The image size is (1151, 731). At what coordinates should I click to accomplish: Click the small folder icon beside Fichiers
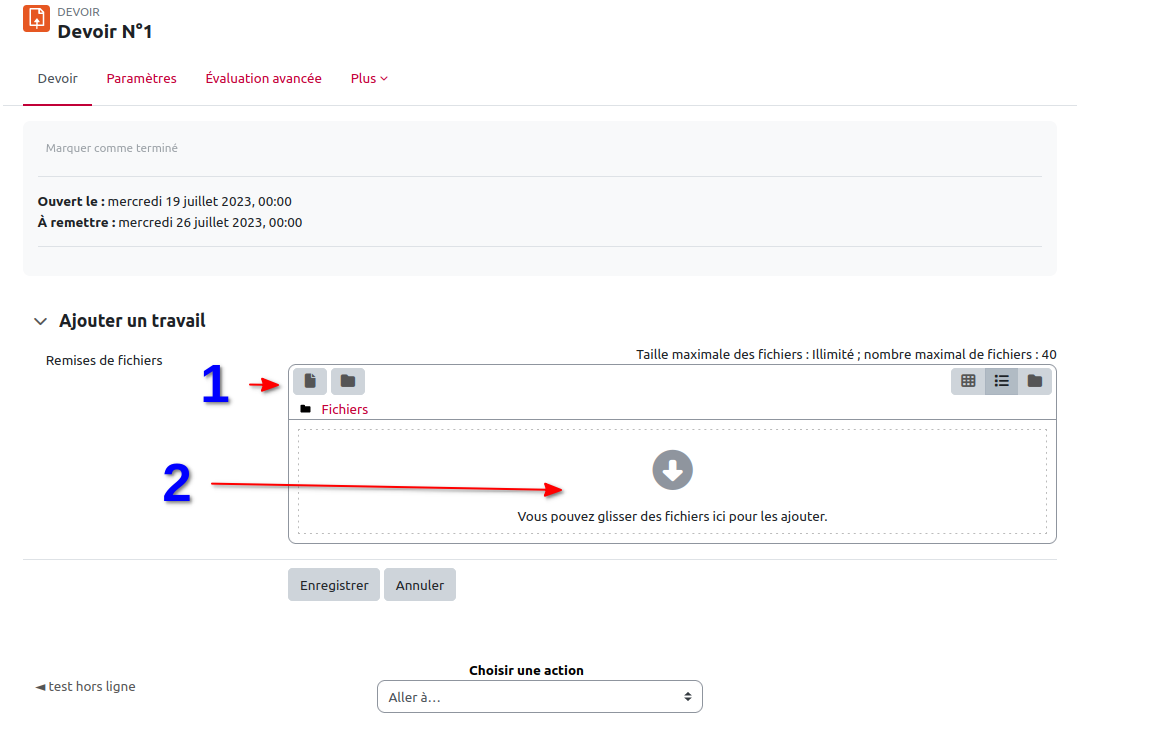coord(305,410)
